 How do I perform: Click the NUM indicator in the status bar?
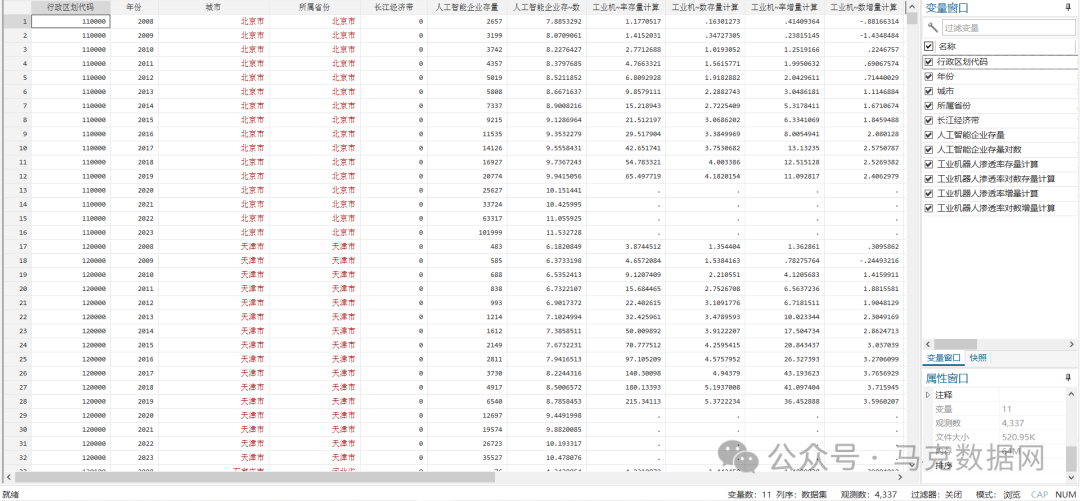pos(1065,494)
